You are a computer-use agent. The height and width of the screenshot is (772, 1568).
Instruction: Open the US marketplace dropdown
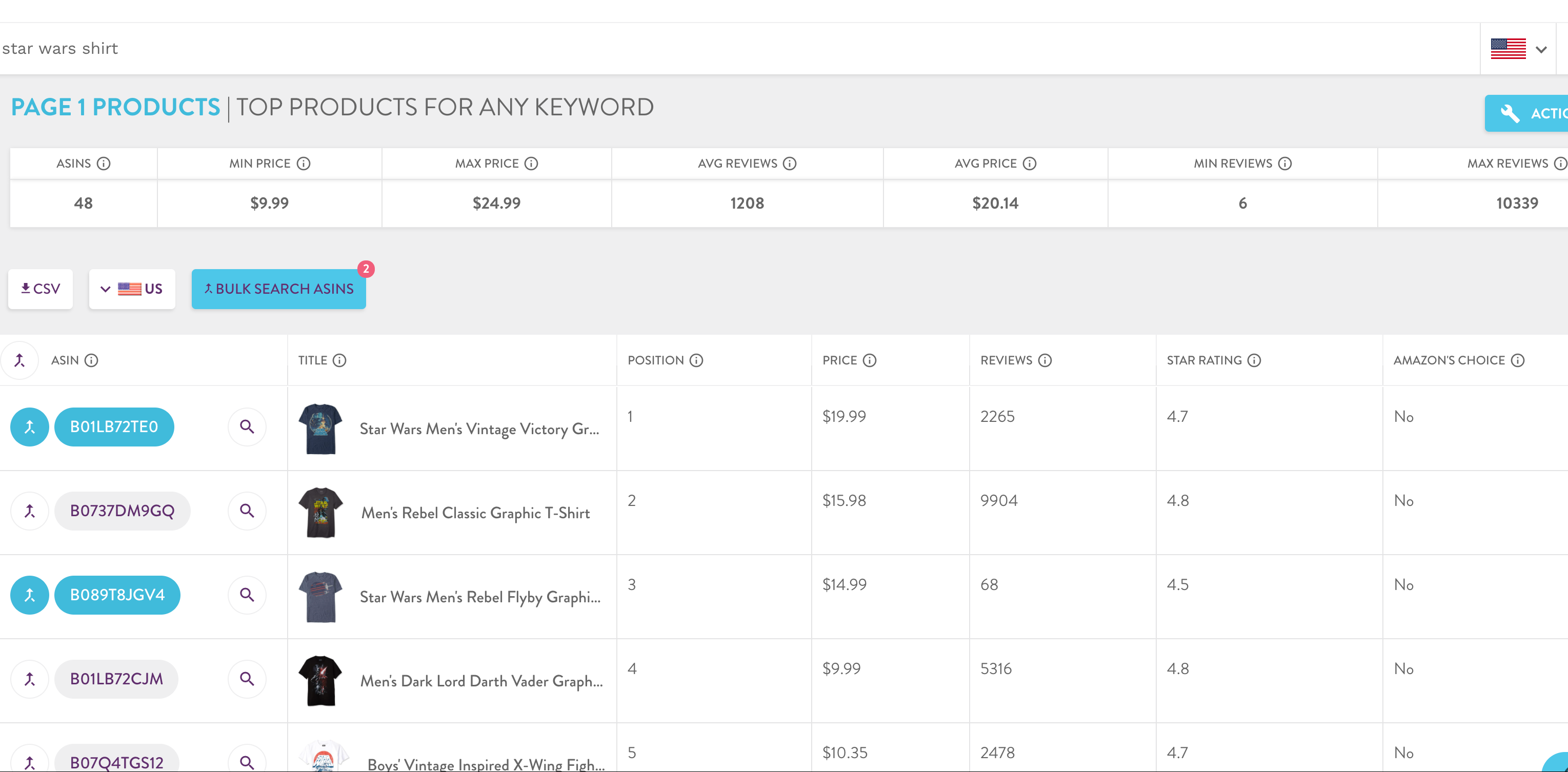click(x=132, y=289)
